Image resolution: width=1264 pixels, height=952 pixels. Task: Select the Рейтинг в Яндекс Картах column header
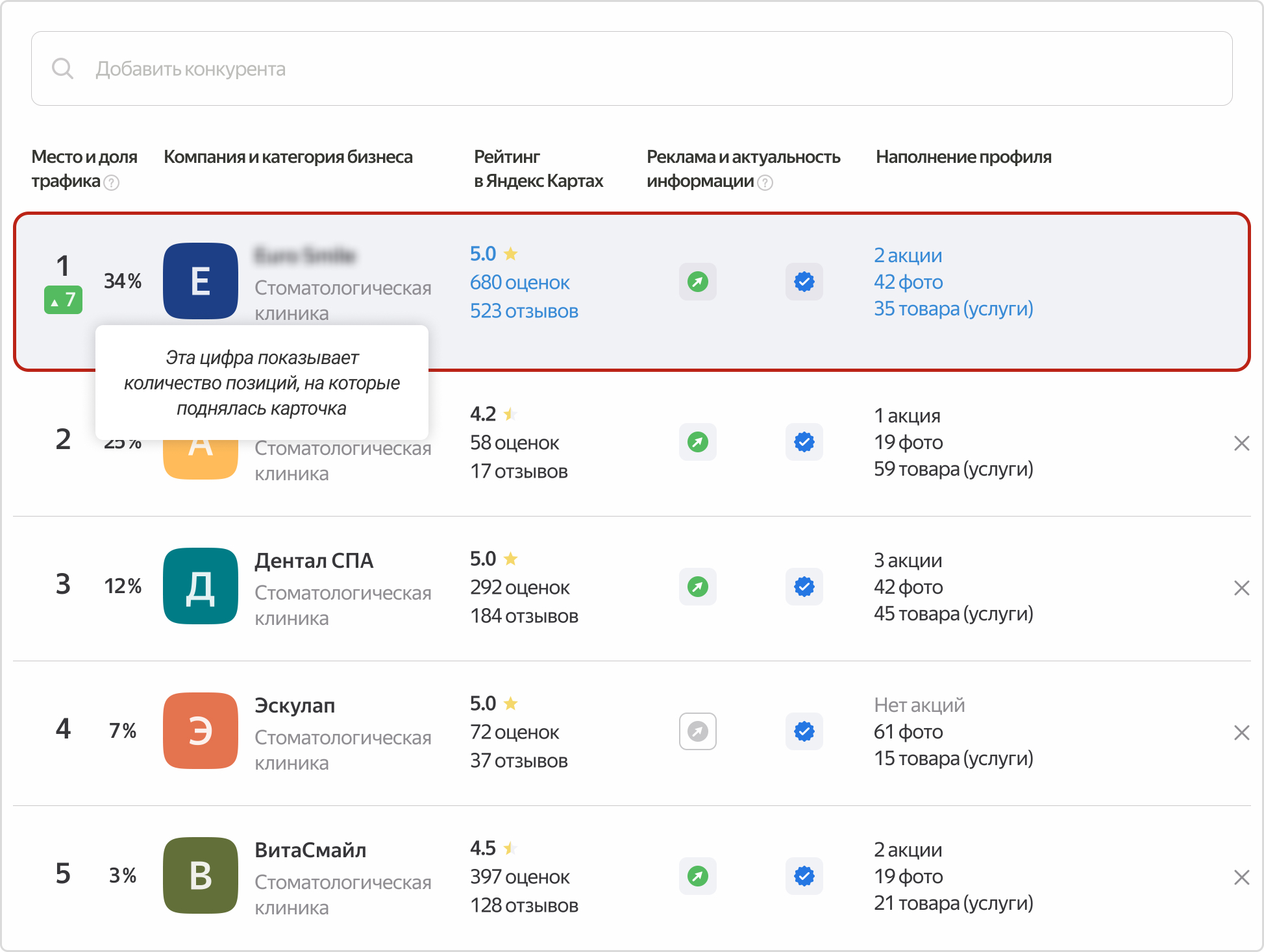[538, 168]
